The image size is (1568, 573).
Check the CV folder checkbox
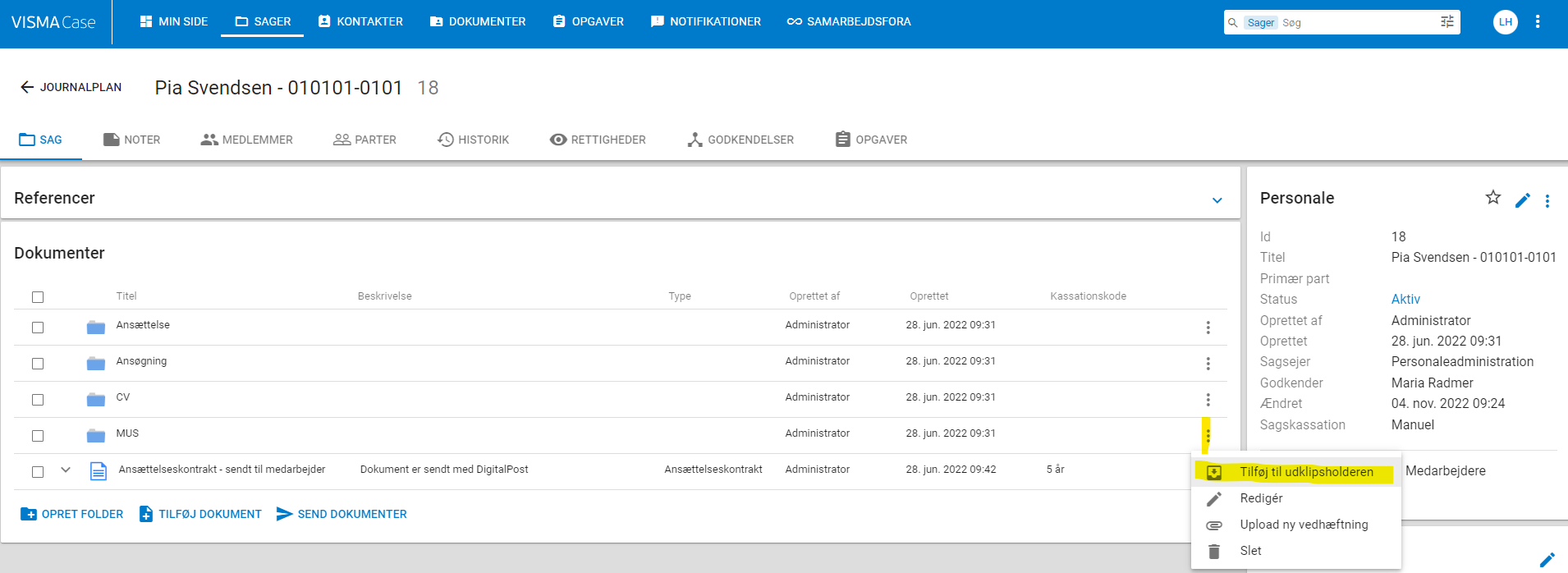click(x=38, y=400)
